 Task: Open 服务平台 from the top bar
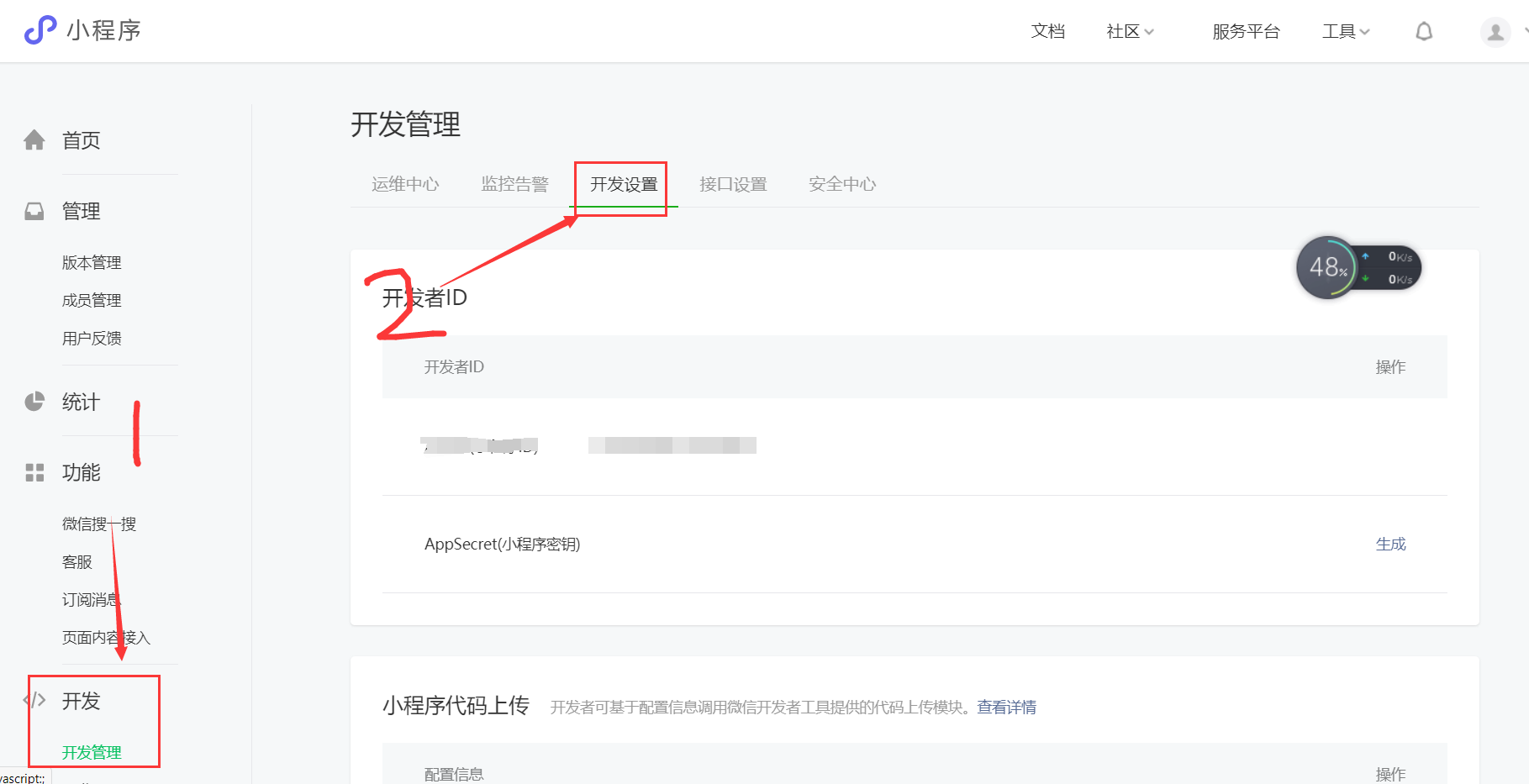pyautogui.click(x=1247, y=31)
